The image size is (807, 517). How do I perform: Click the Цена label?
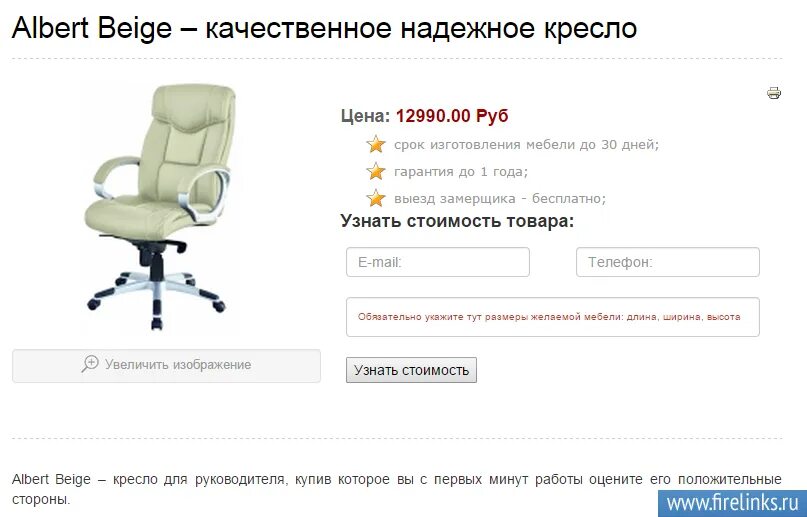(x=366, y=116)
